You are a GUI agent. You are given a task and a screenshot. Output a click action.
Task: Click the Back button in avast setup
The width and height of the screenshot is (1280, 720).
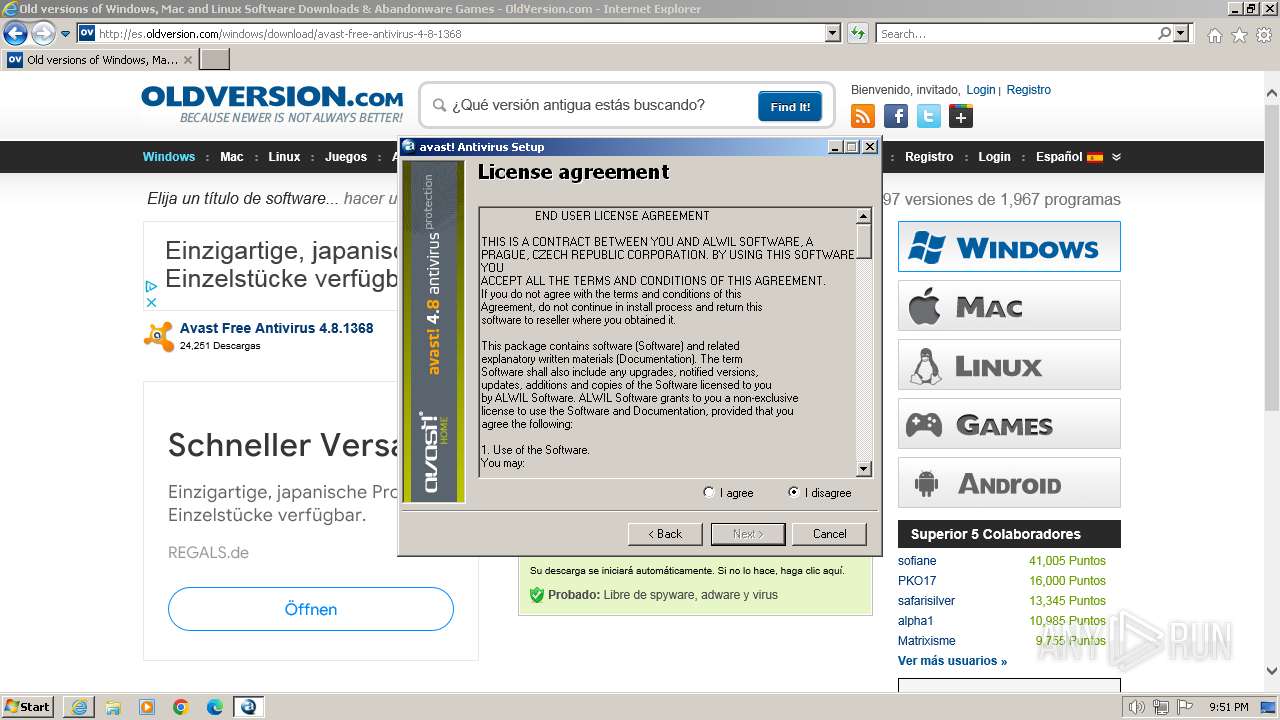(x=665, y=534)
